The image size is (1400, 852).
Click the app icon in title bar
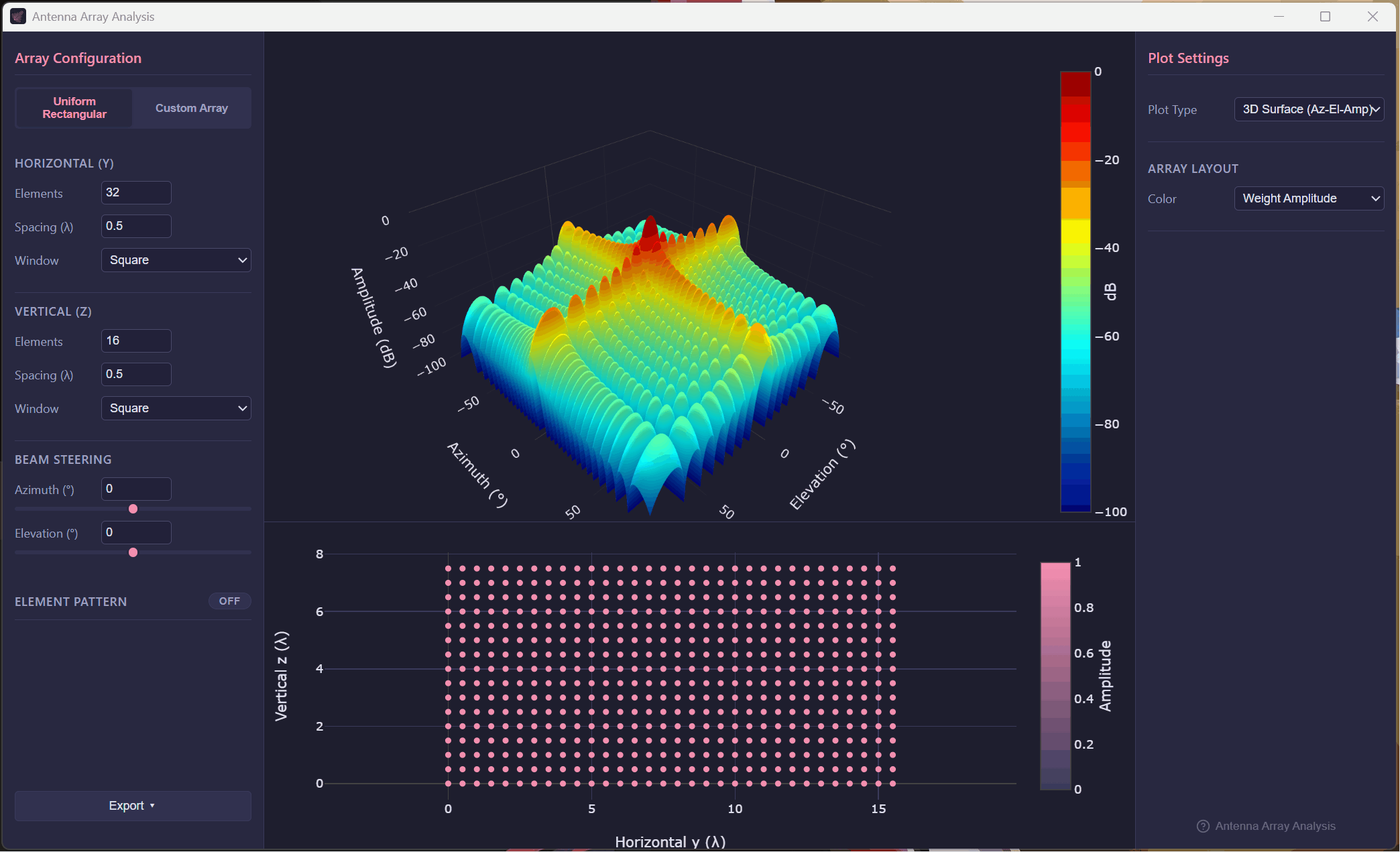(x=18, y=16)
